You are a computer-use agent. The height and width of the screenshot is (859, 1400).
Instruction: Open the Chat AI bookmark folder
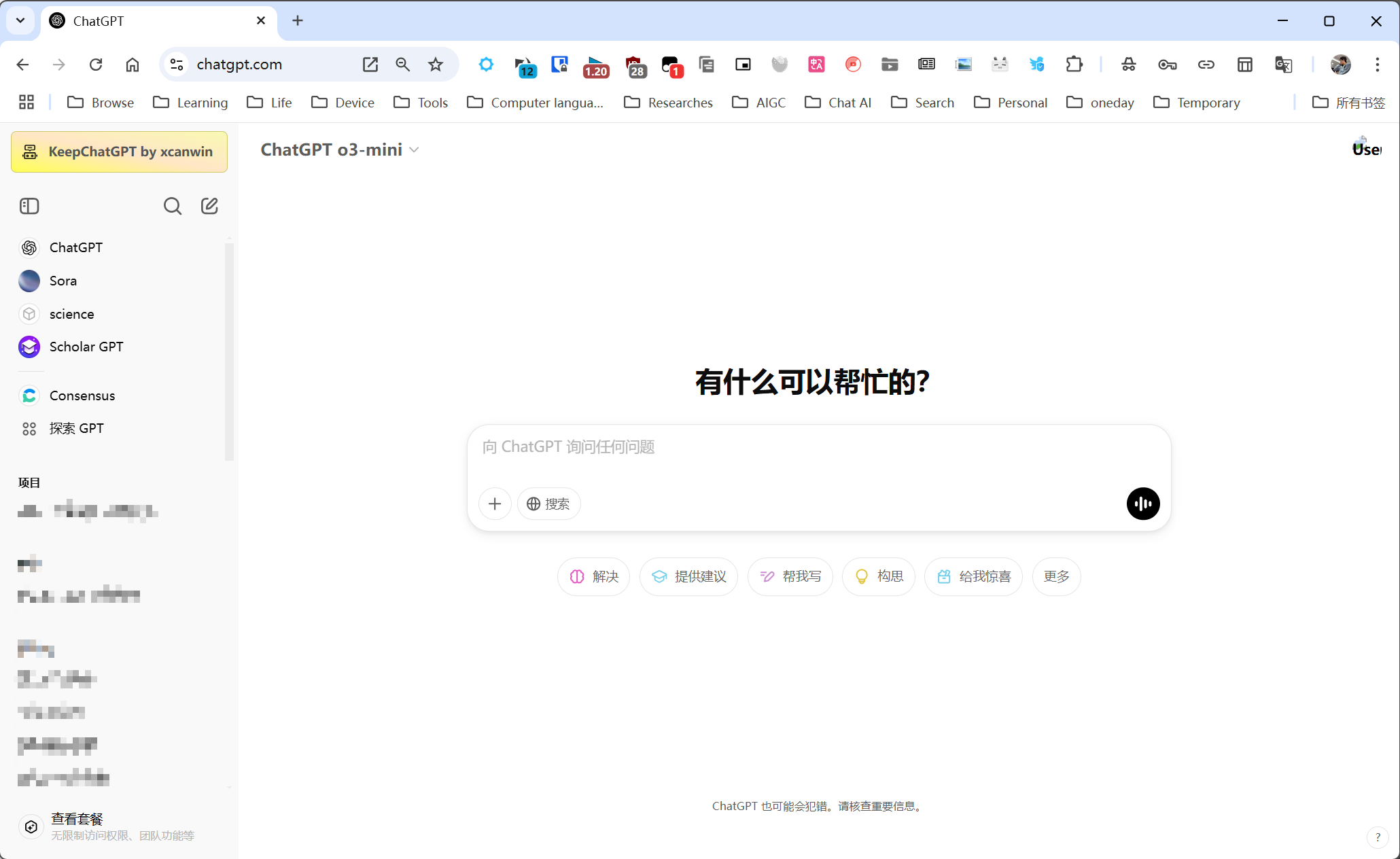[837, 103]
